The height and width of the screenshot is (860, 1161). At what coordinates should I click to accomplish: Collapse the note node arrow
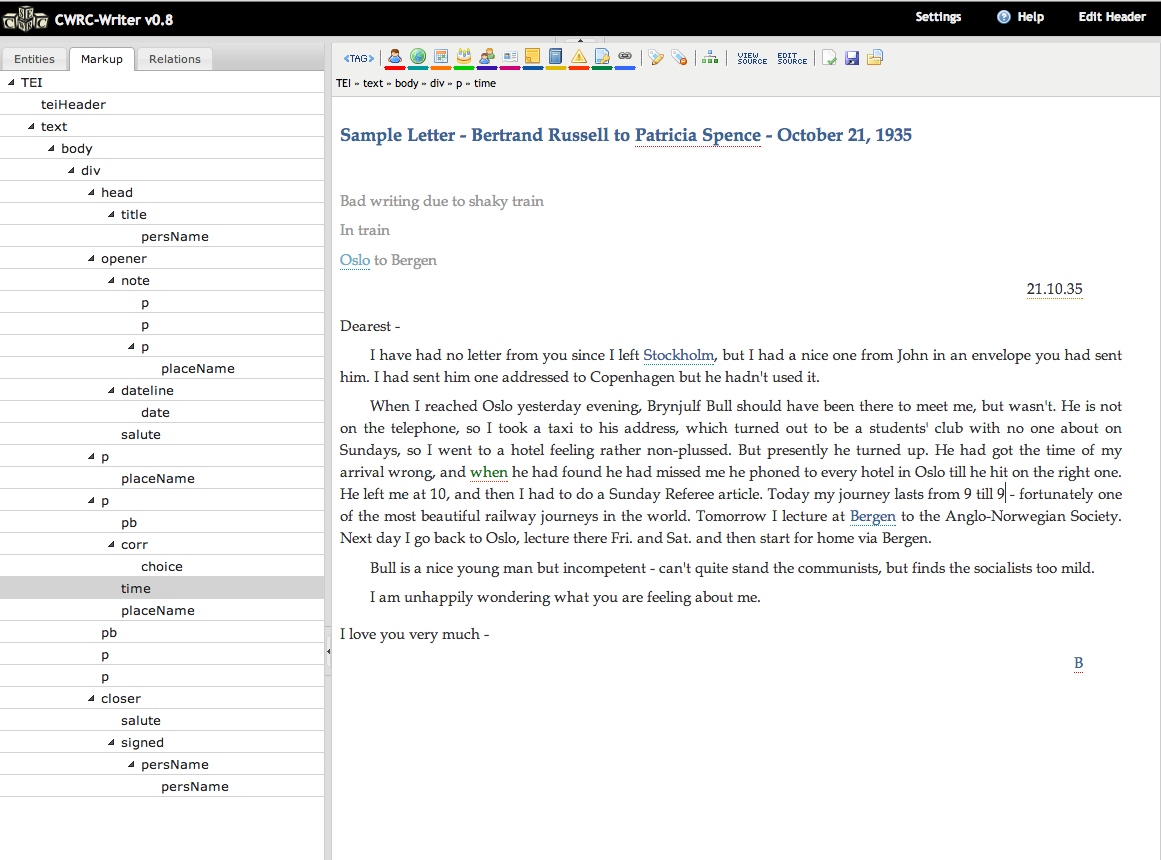[x=111, y=281]
